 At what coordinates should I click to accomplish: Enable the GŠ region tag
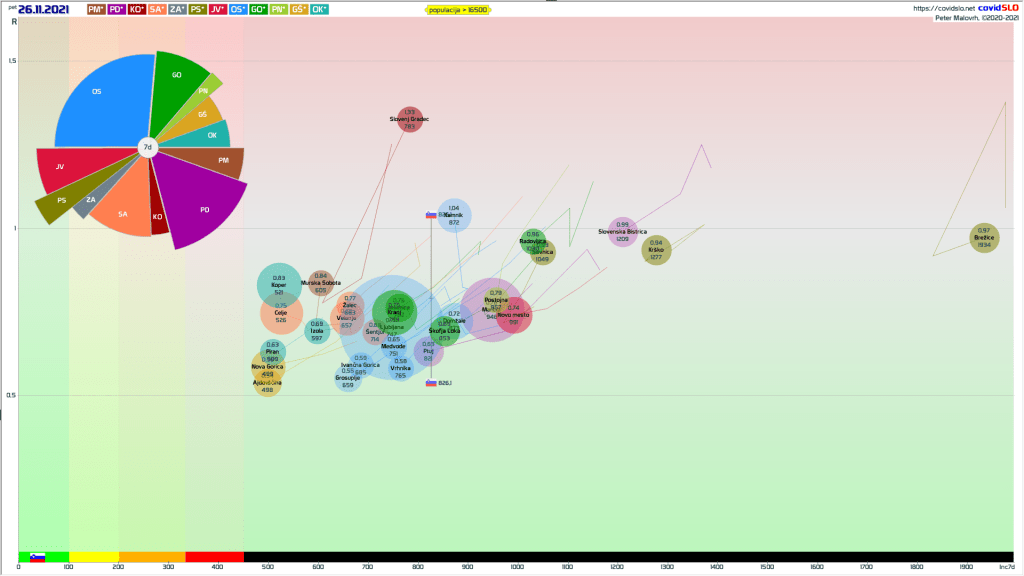[x=298, y=10]
